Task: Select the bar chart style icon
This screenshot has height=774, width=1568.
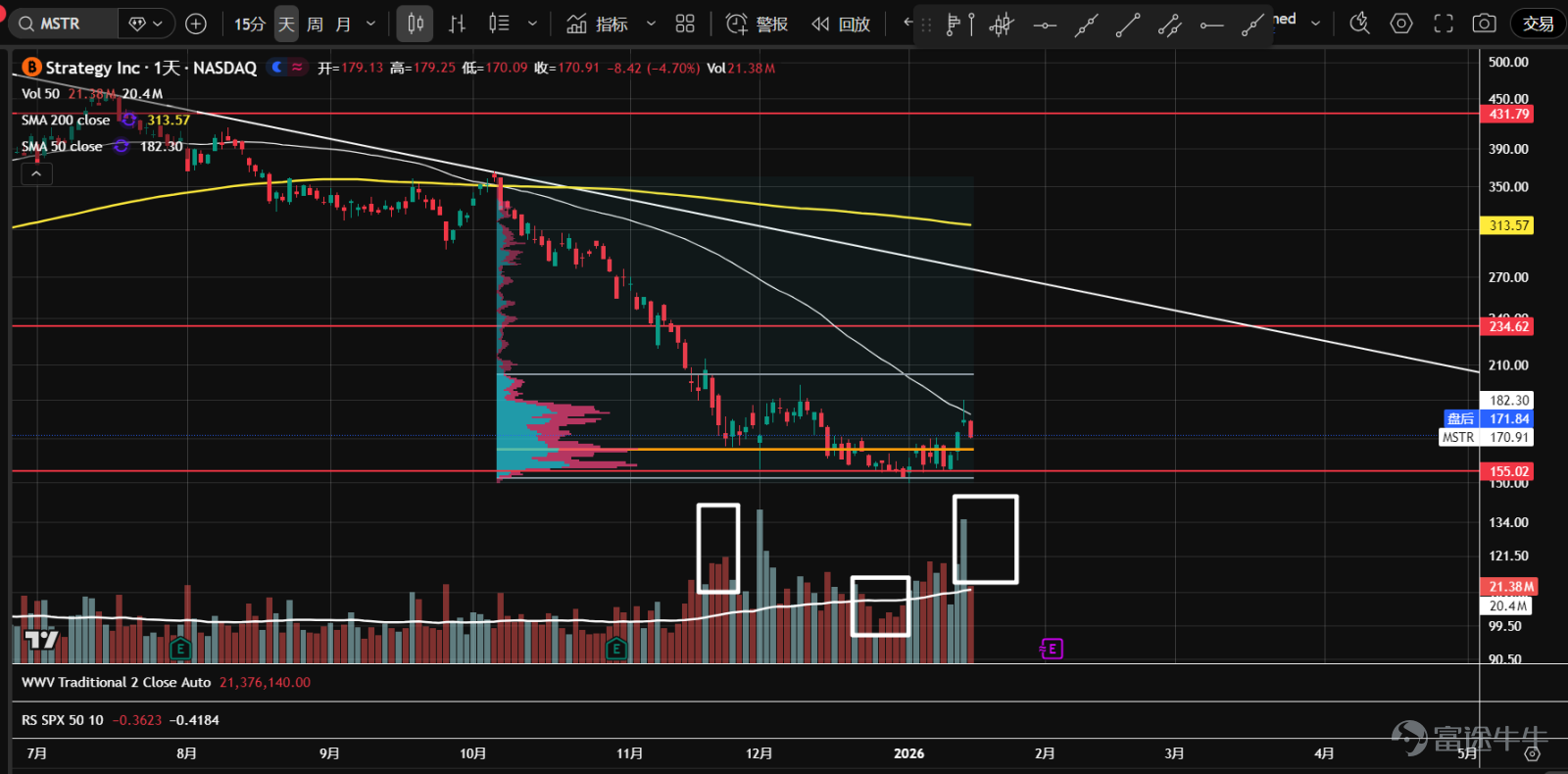Action: pos(457,24)
